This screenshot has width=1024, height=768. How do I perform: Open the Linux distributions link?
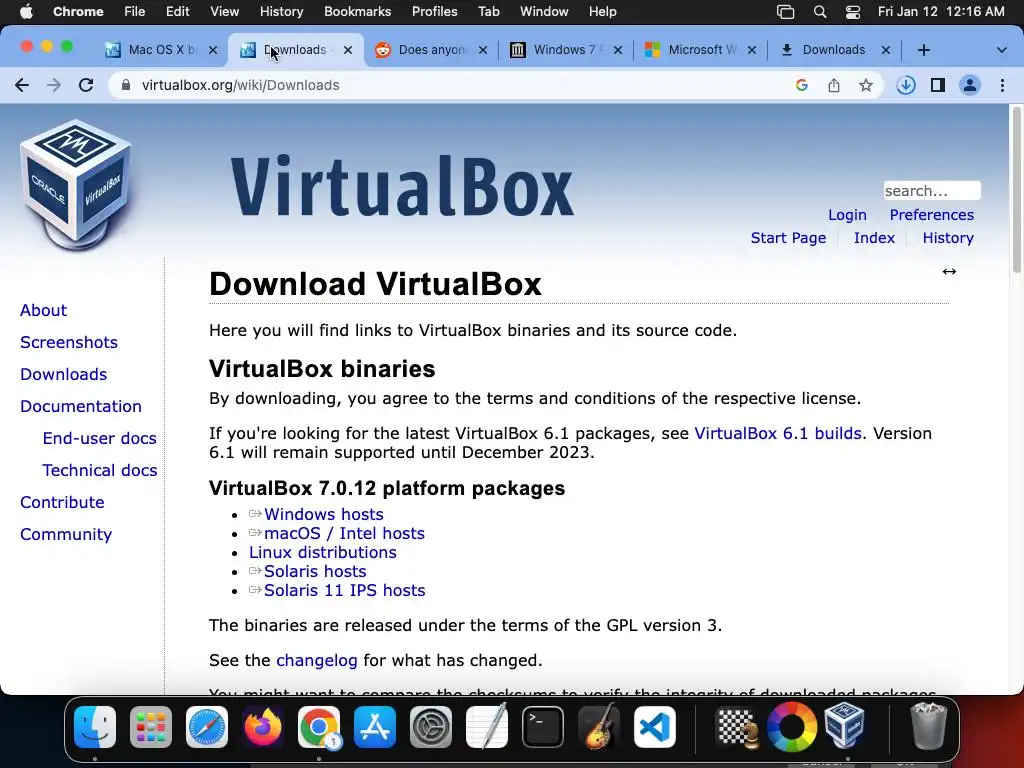coord(323,552)
